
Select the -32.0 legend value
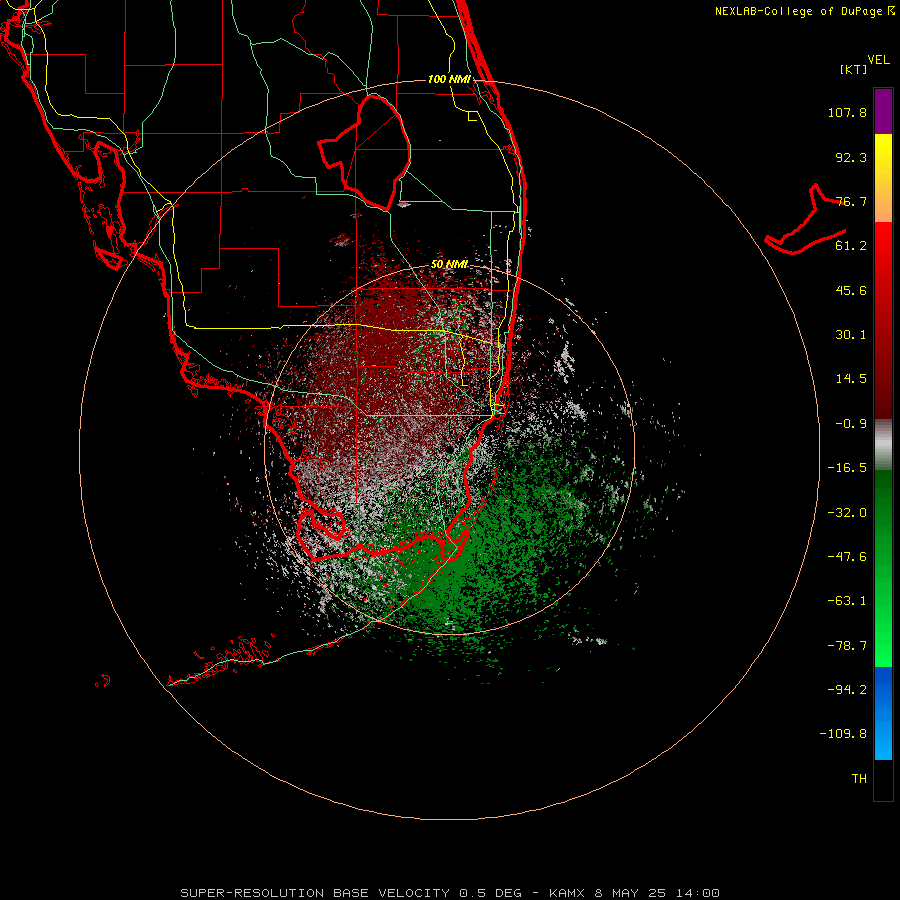(847, 513)
